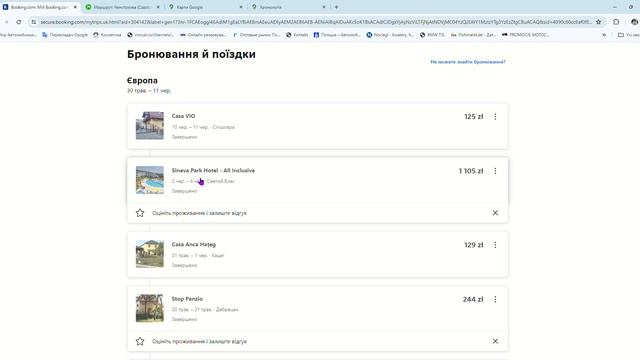Open Casa Anca Hațeg booking title
640x360 pixels.
point(193,244)
